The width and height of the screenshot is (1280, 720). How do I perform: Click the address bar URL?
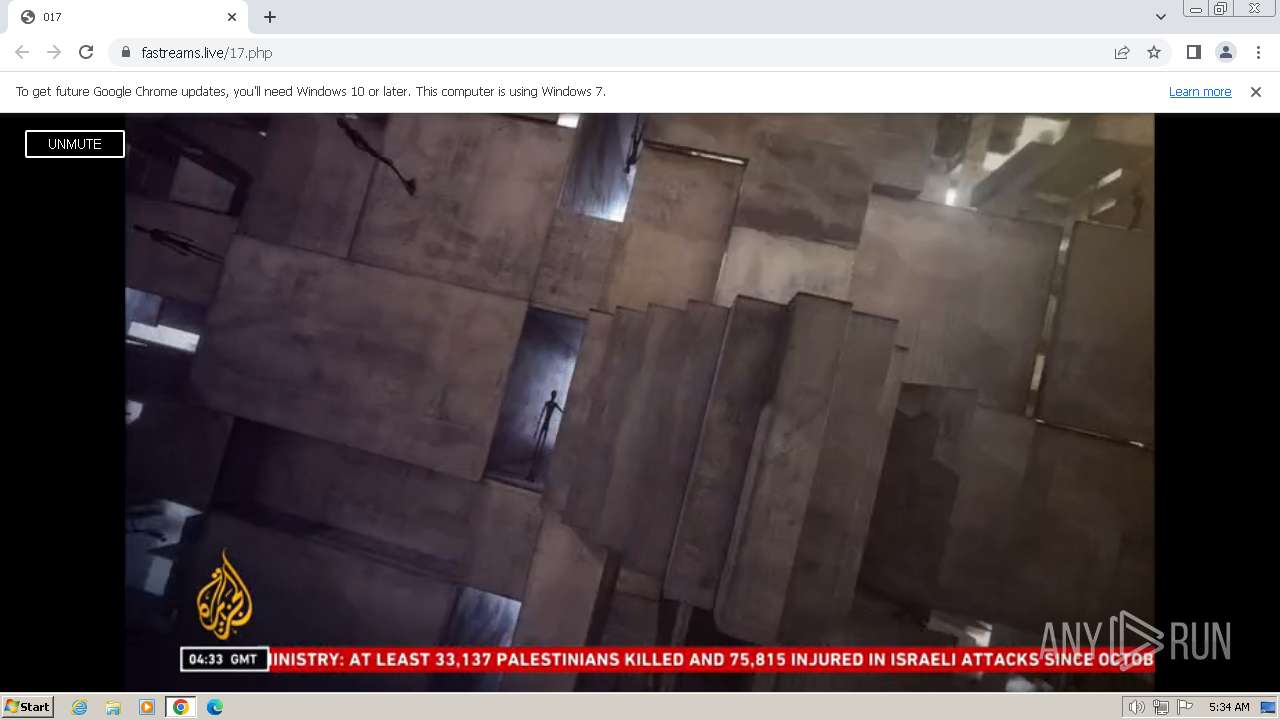(x=207, y=53)
